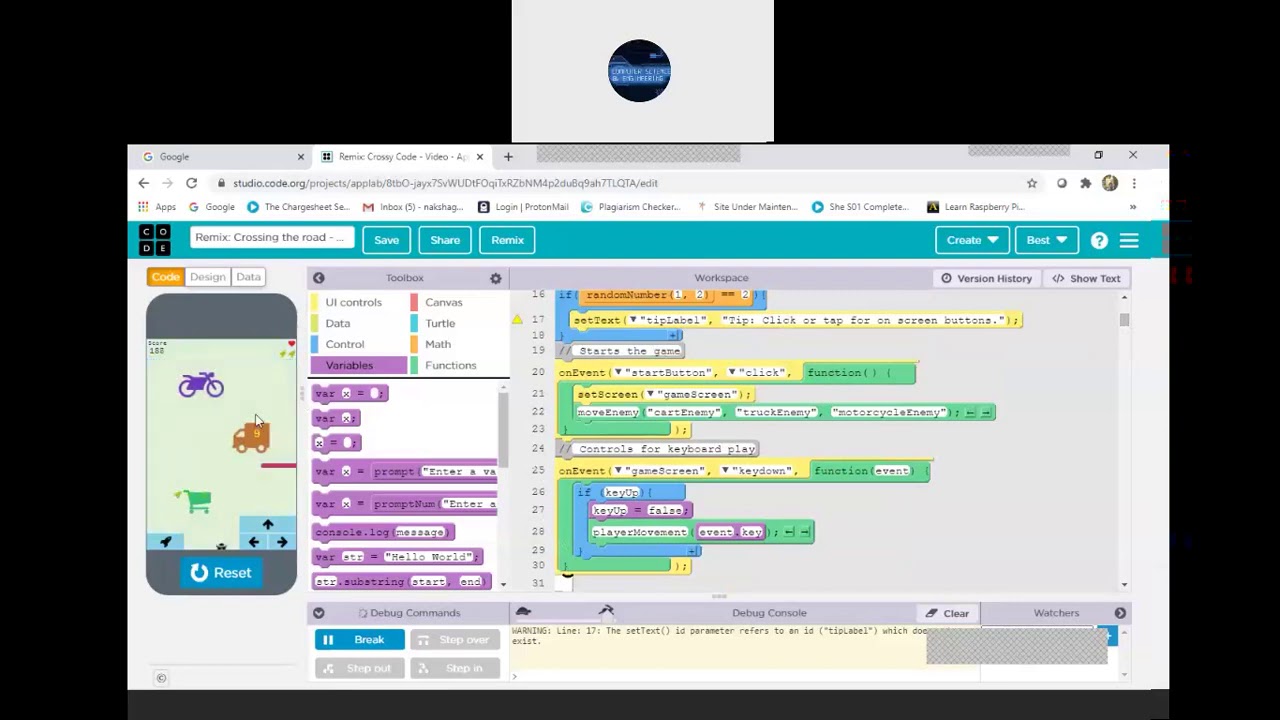Click the purple motorcycle enemy
Image resolution: width=1280 pixels, height=720 pixels.
tap(201, 384)
